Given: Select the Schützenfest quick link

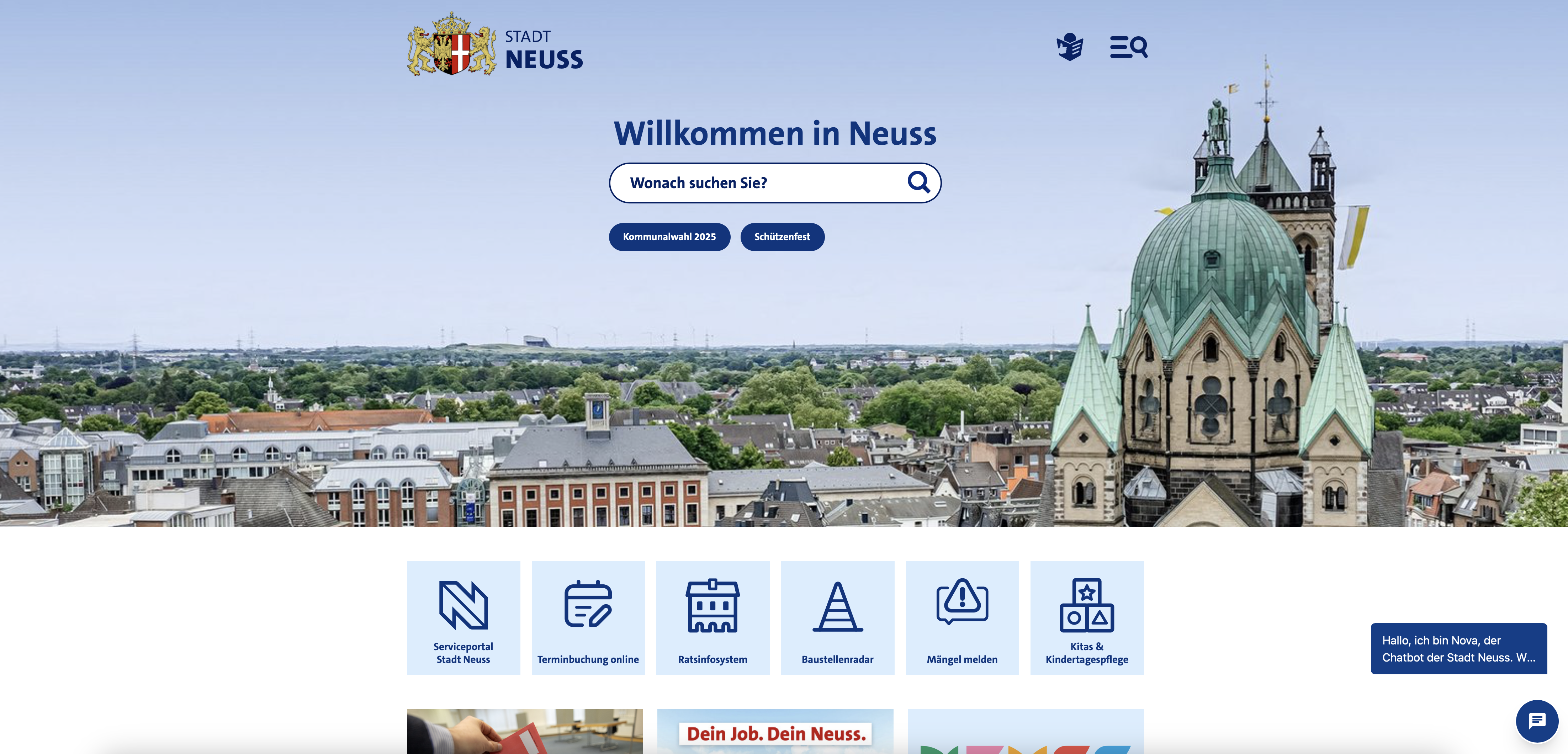Looking at the screenshot, I should click(x=782, y=237).
